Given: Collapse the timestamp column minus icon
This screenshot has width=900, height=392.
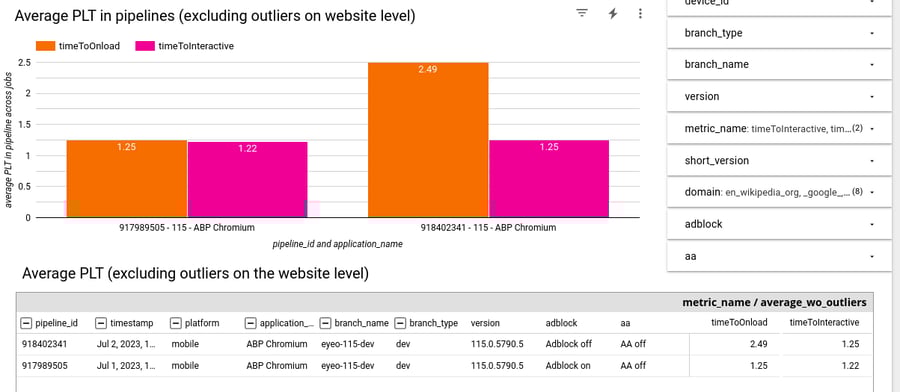Looking at the screenshot, I should [x=101, y=323].
